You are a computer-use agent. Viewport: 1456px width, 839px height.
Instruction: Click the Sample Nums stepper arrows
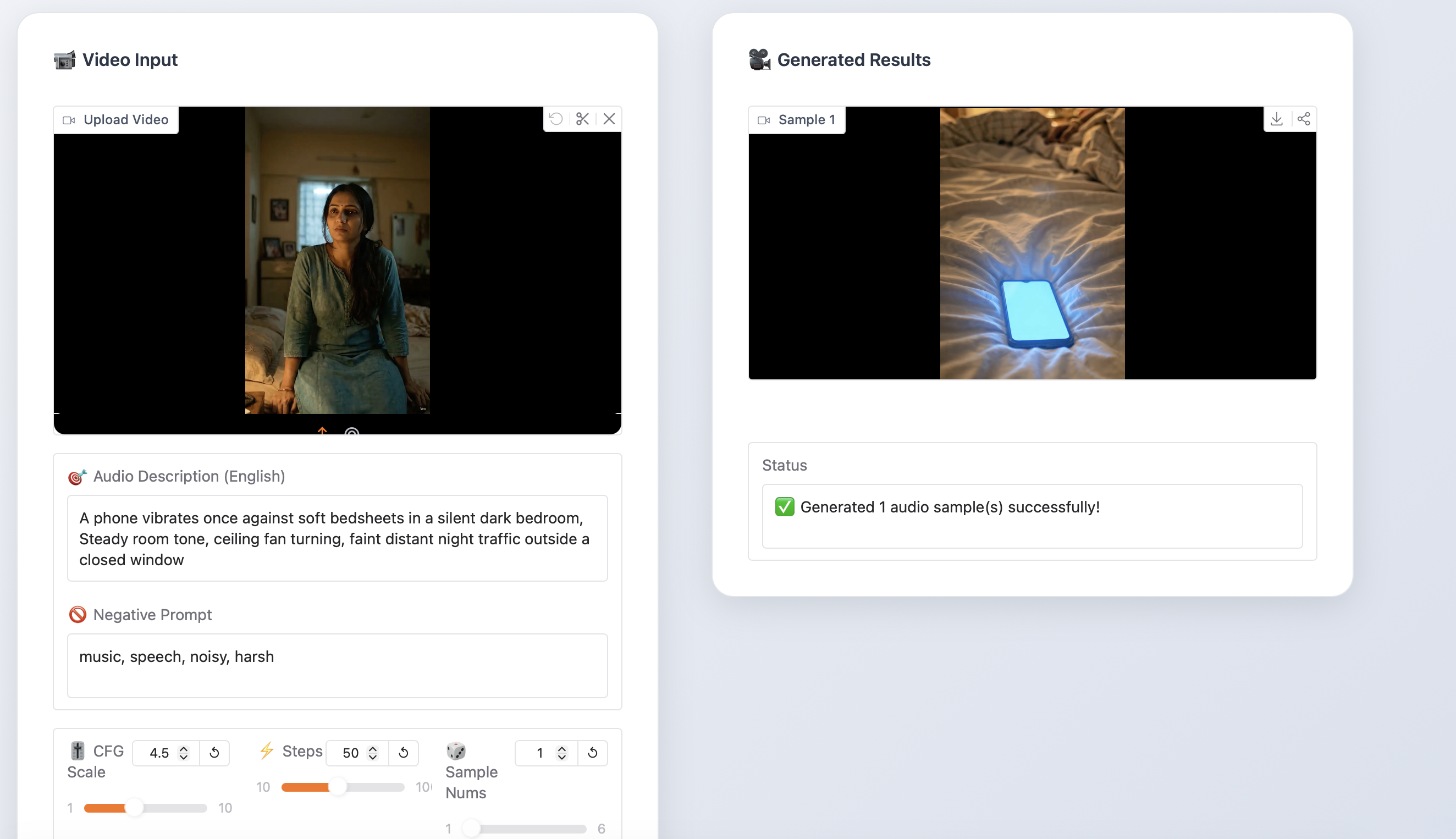[562, 753]
